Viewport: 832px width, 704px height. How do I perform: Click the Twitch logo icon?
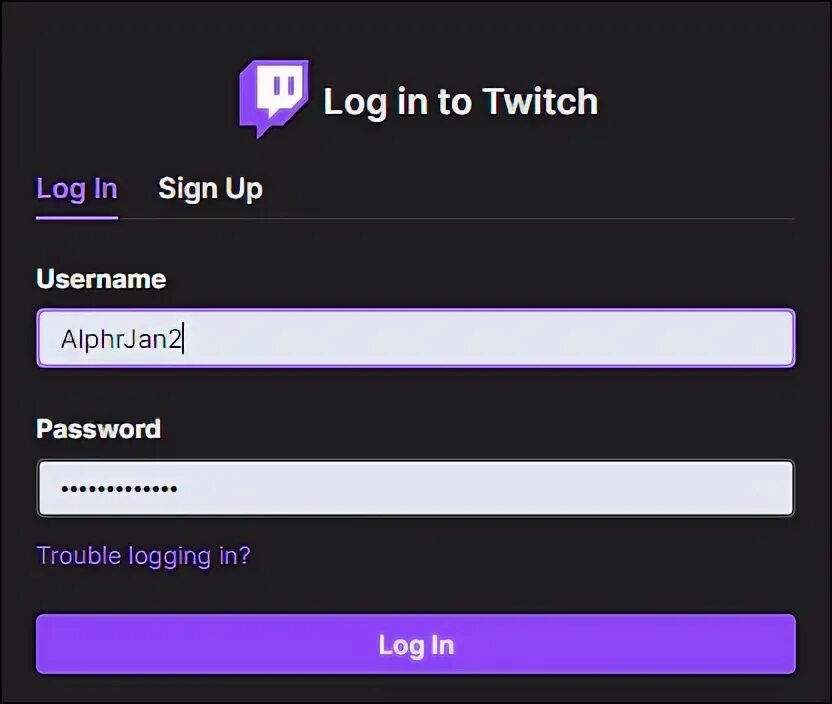click(273, 98)
